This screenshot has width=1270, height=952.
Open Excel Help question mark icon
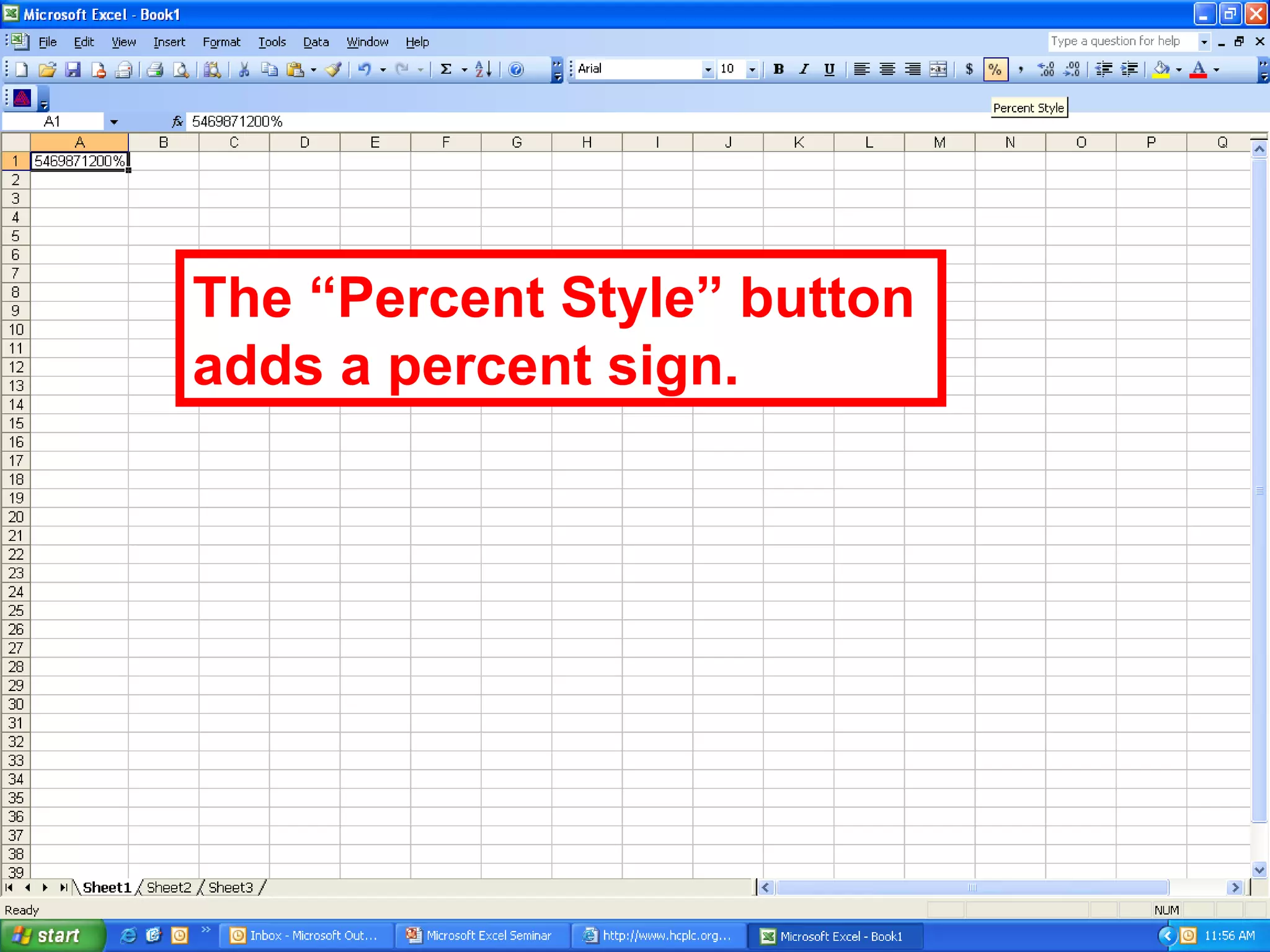516,69
